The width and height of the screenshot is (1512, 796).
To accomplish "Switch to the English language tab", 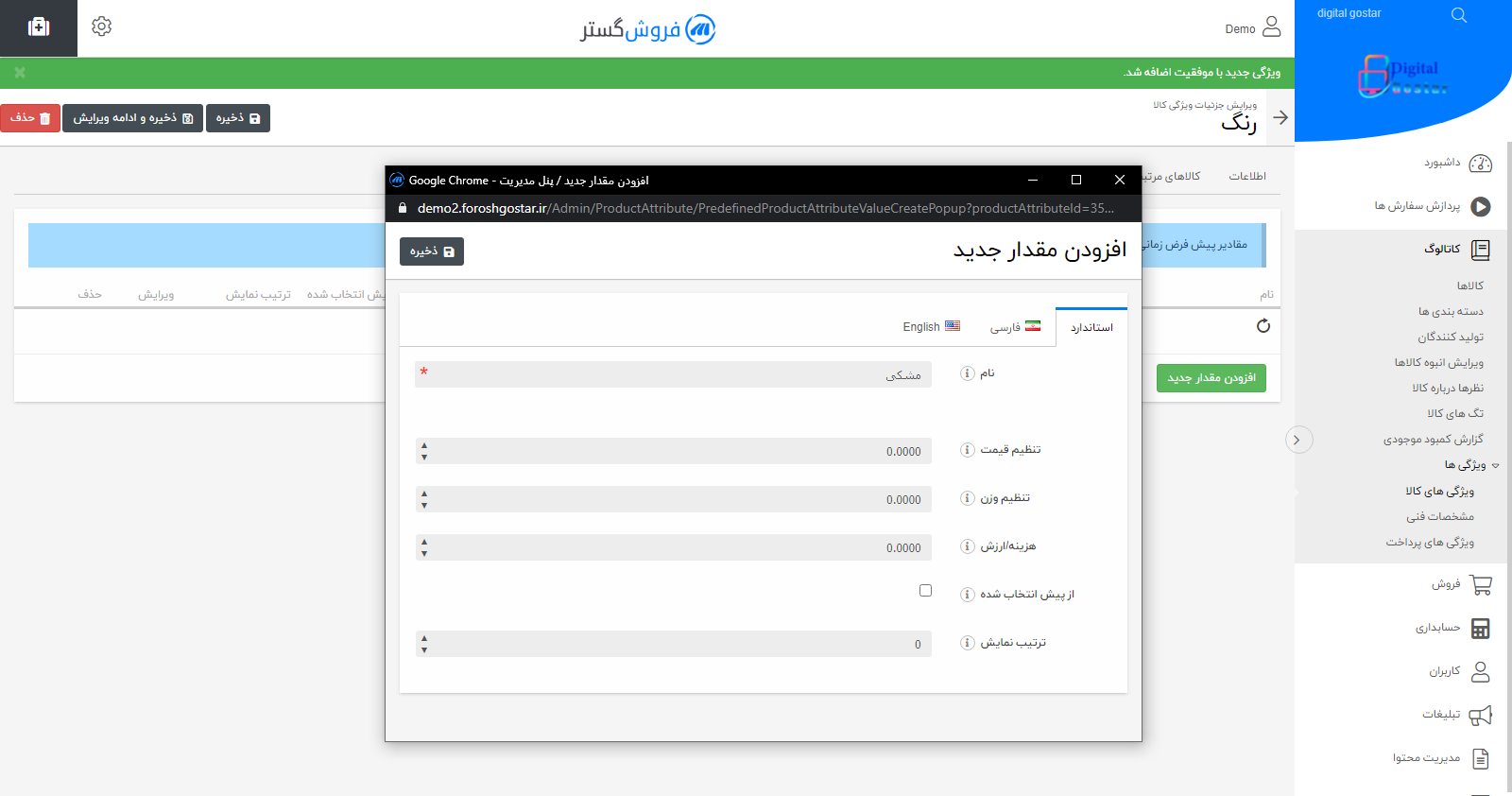I will pos(931,327).
